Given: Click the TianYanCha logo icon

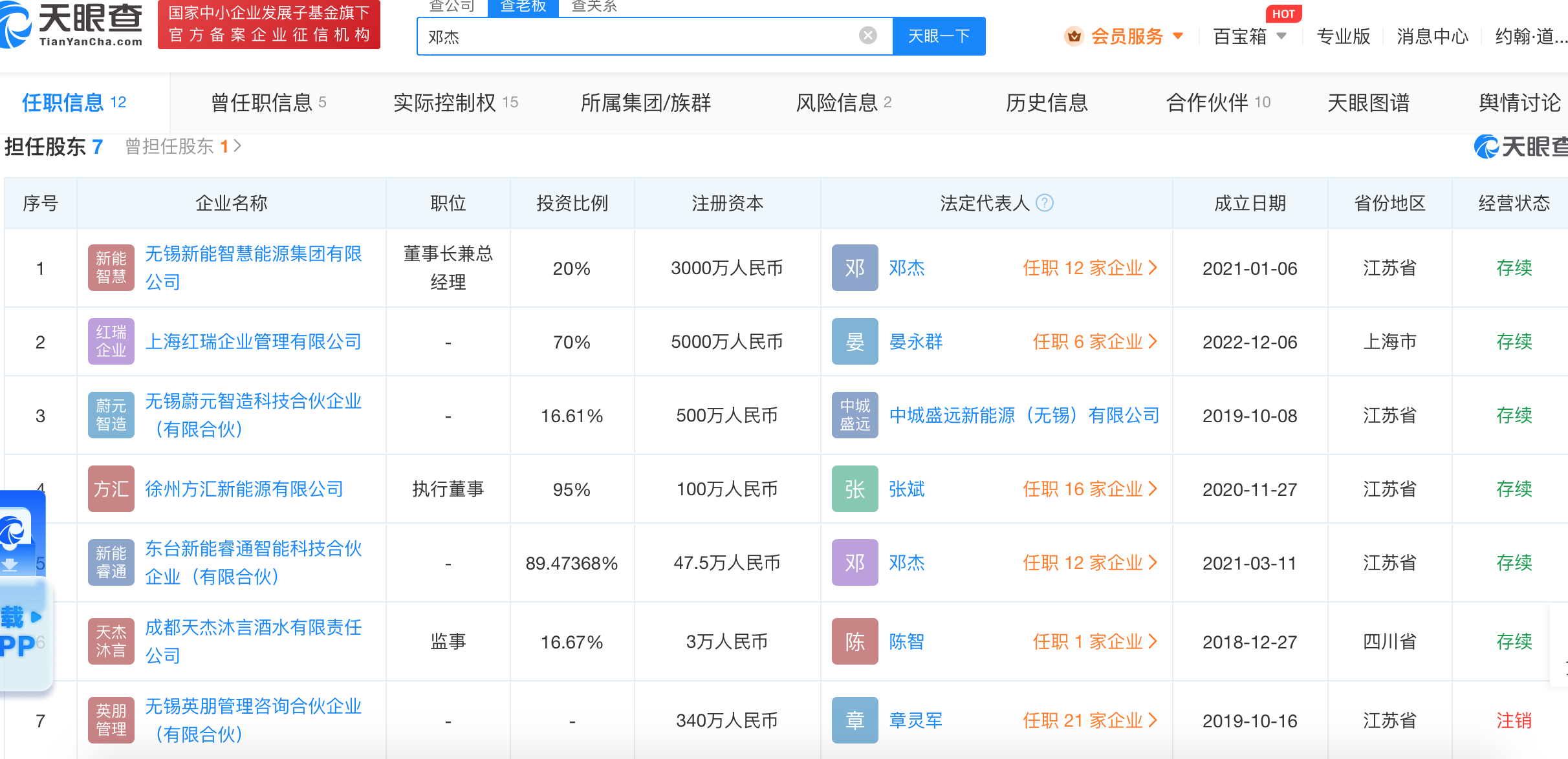Looking at the screenshot, I should (x=16, y=25).
